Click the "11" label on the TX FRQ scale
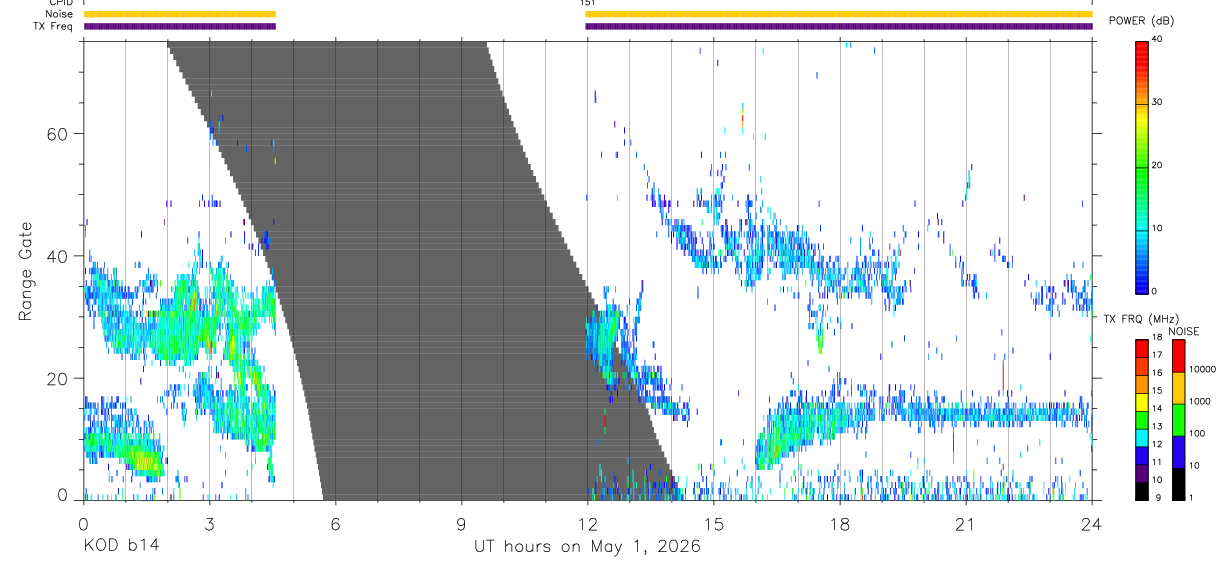The height and width of the screenshot is (567, 1228). (x=1159, y=462)
